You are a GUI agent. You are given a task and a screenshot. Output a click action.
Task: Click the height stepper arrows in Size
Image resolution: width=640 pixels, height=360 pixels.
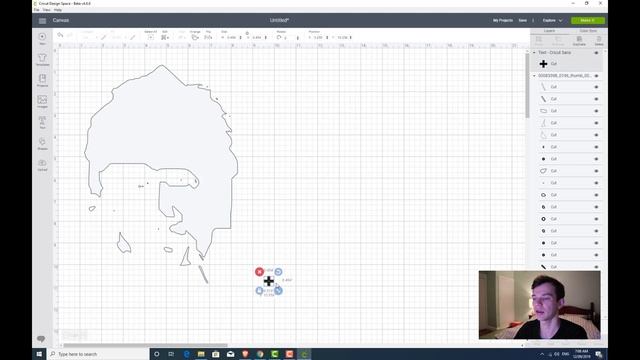266,38
